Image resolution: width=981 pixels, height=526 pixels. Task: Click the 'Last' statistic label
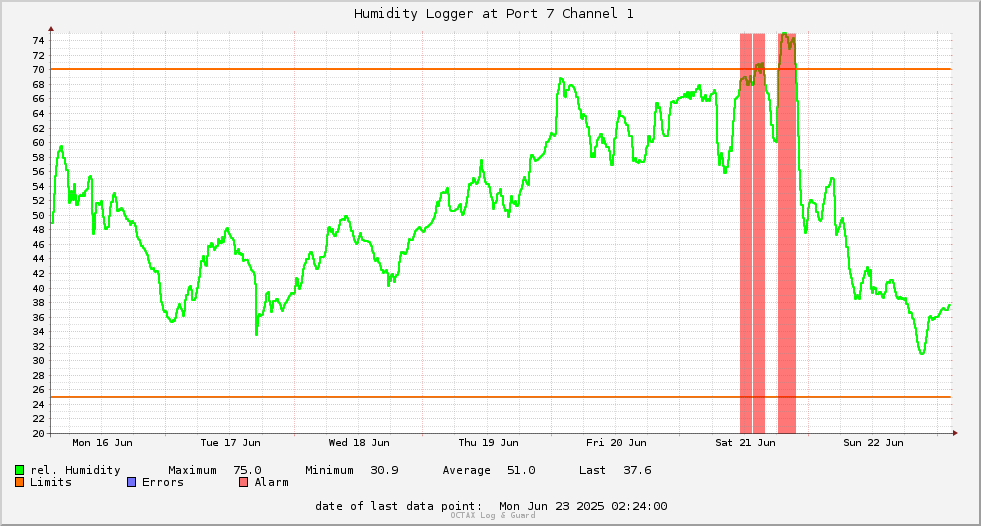coord(592,470)
